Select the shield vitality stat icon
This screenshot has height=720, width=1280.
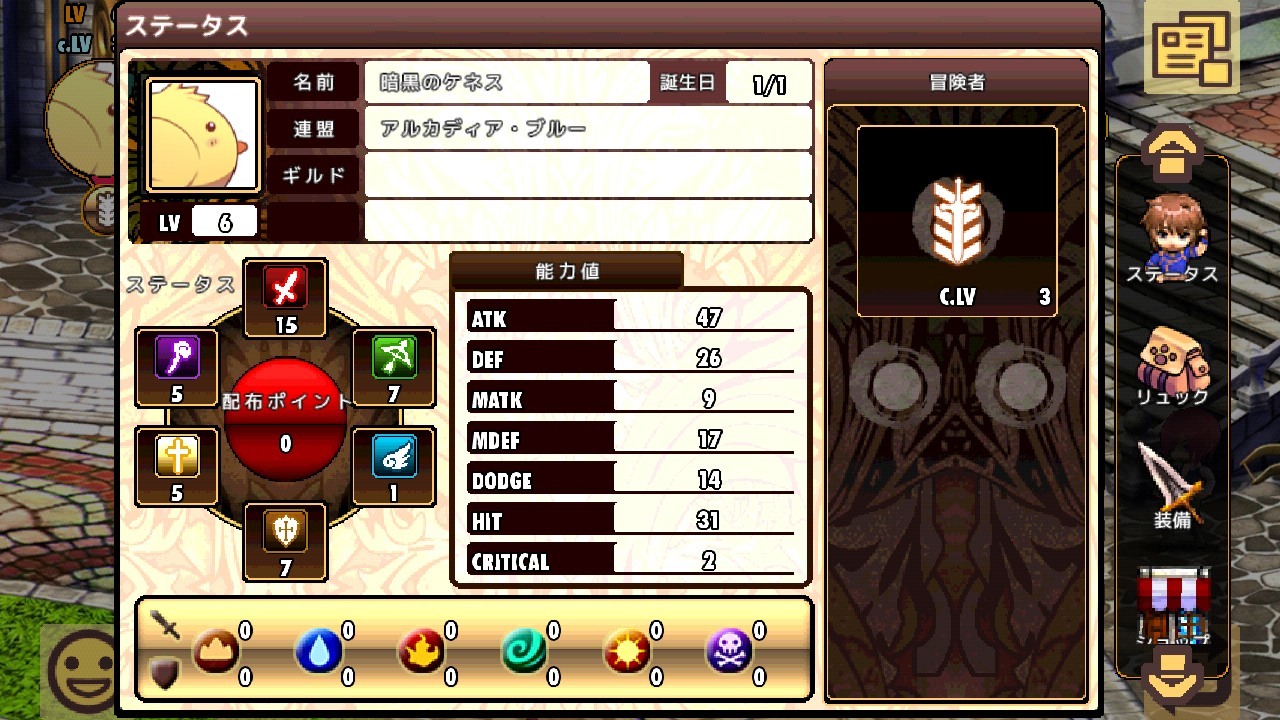tap(285, 532)
